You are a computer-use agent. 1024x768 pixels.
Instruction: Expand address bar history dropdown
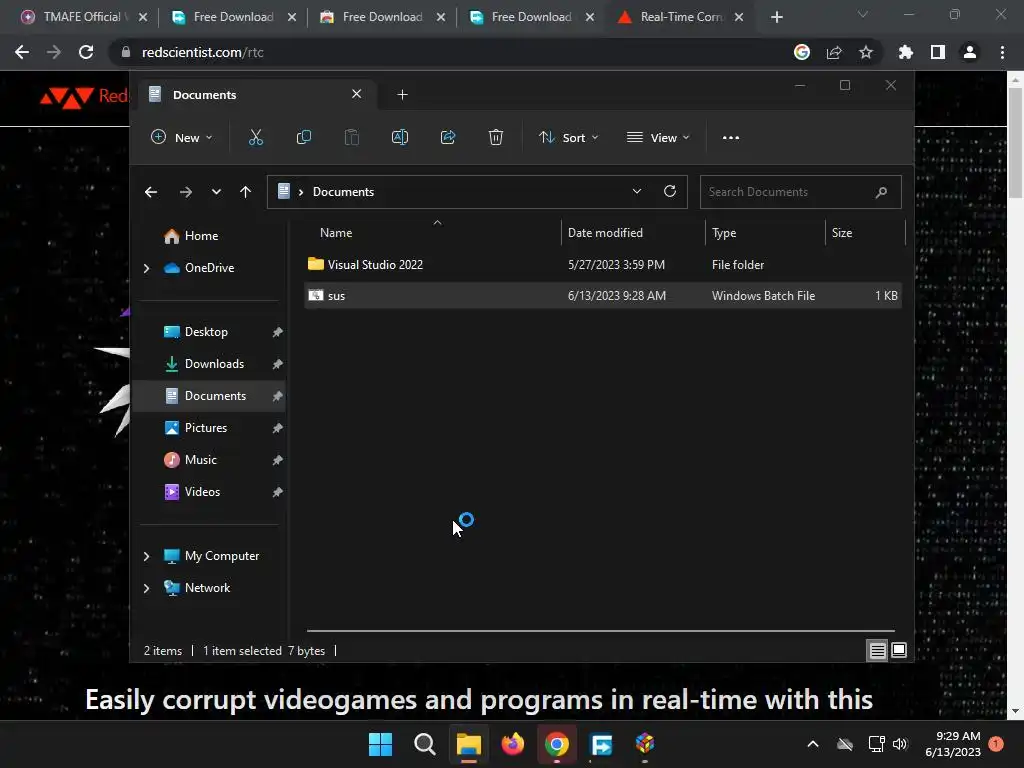coord(636,191)
